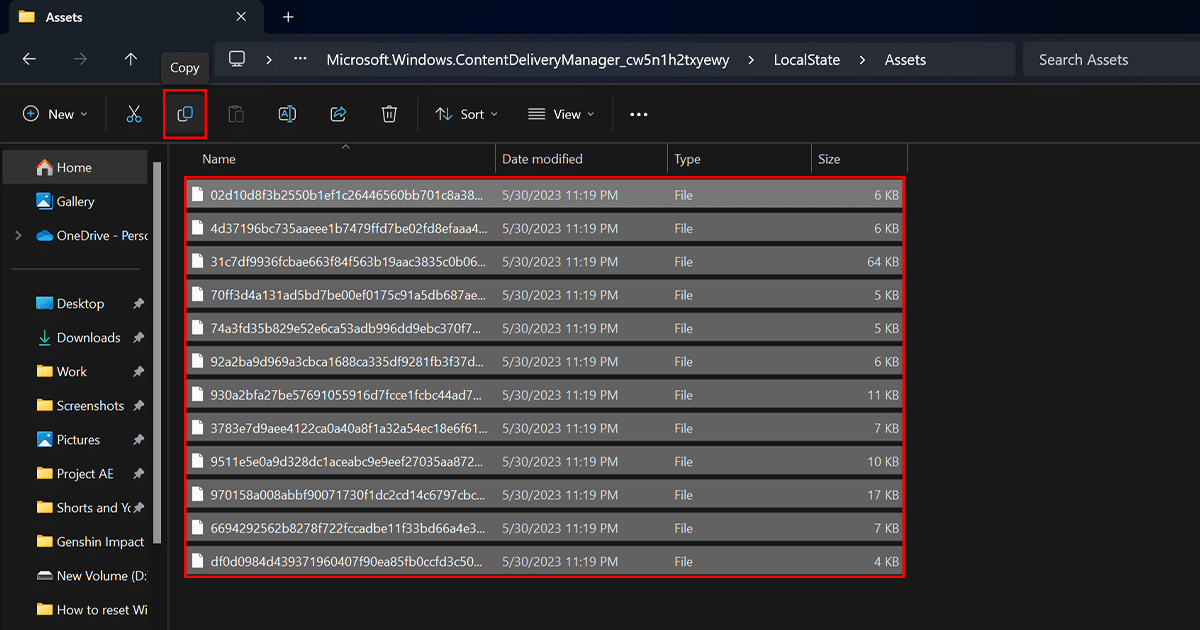
Task: Open a new tab with plus icon
Action: click(x=288, y=17)
